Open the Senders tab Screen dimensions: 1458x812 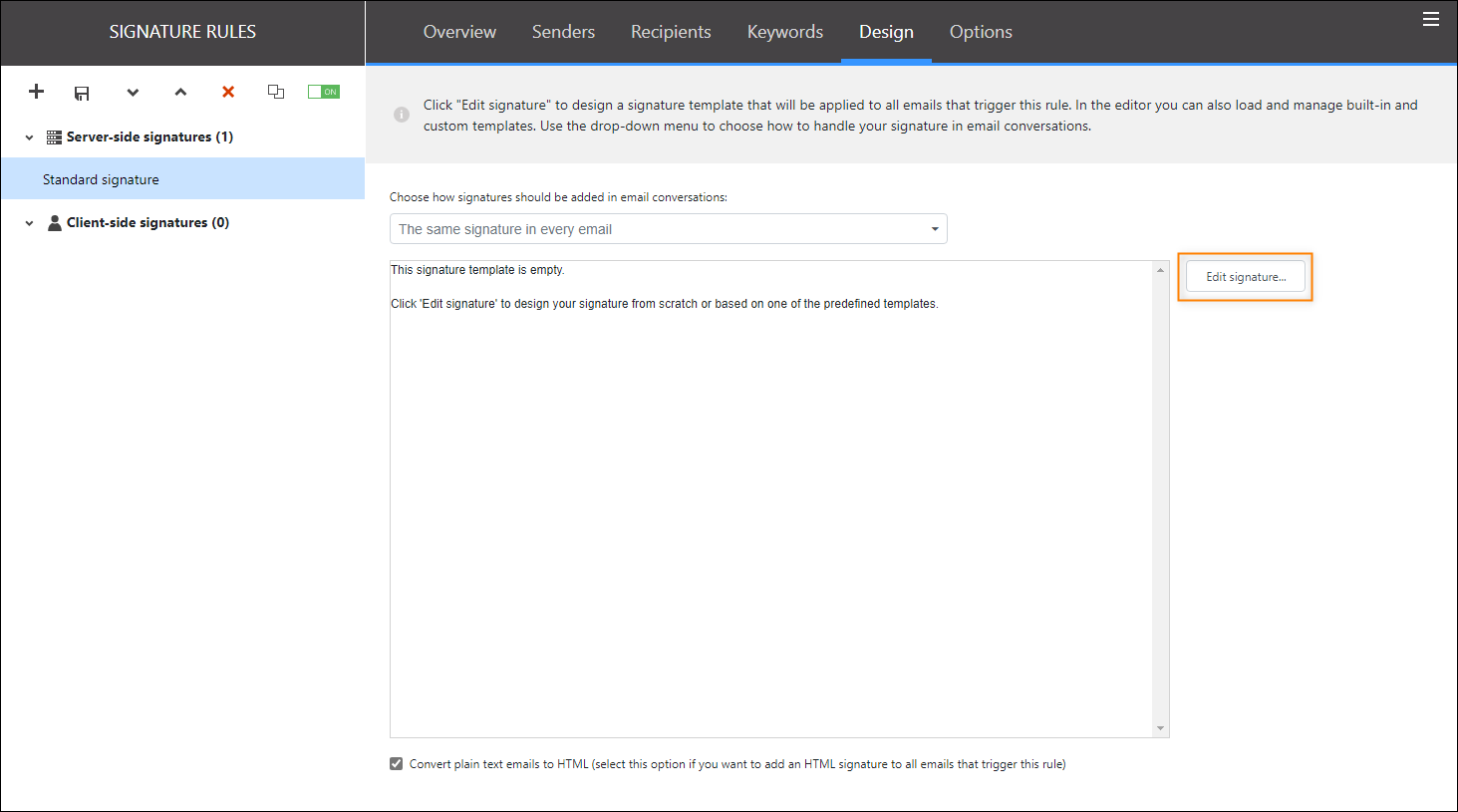pos(563,32)
